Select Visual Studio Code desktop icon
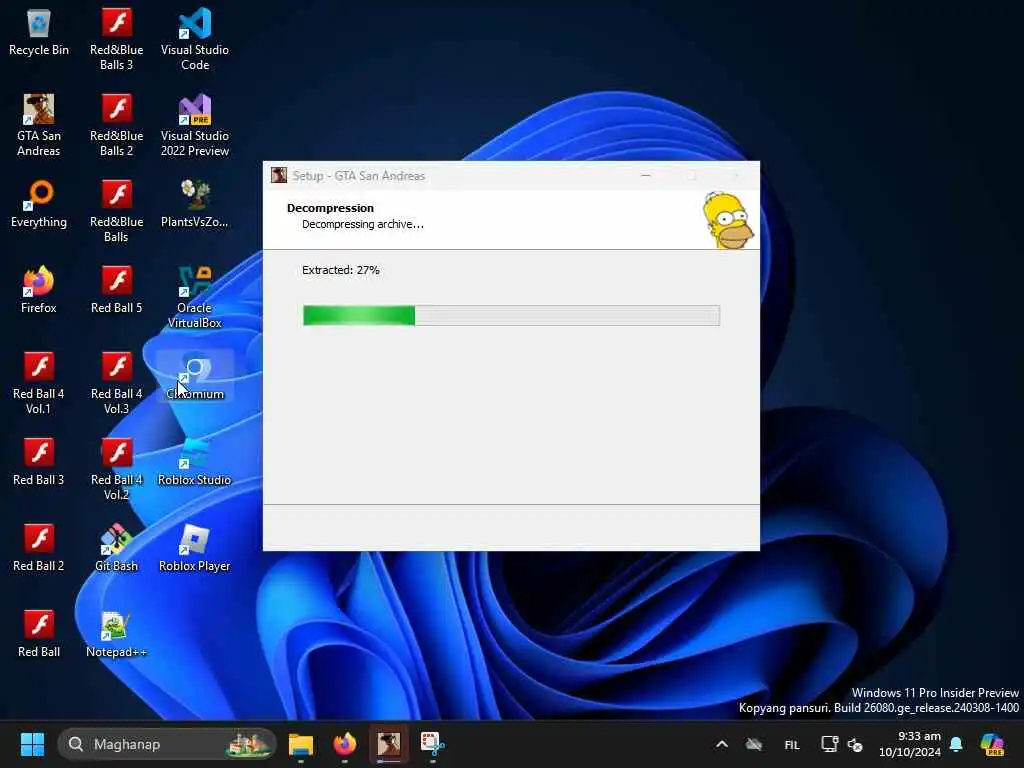Image resolution: width=1024 pixels, height=768 pixels. point(195,39)
